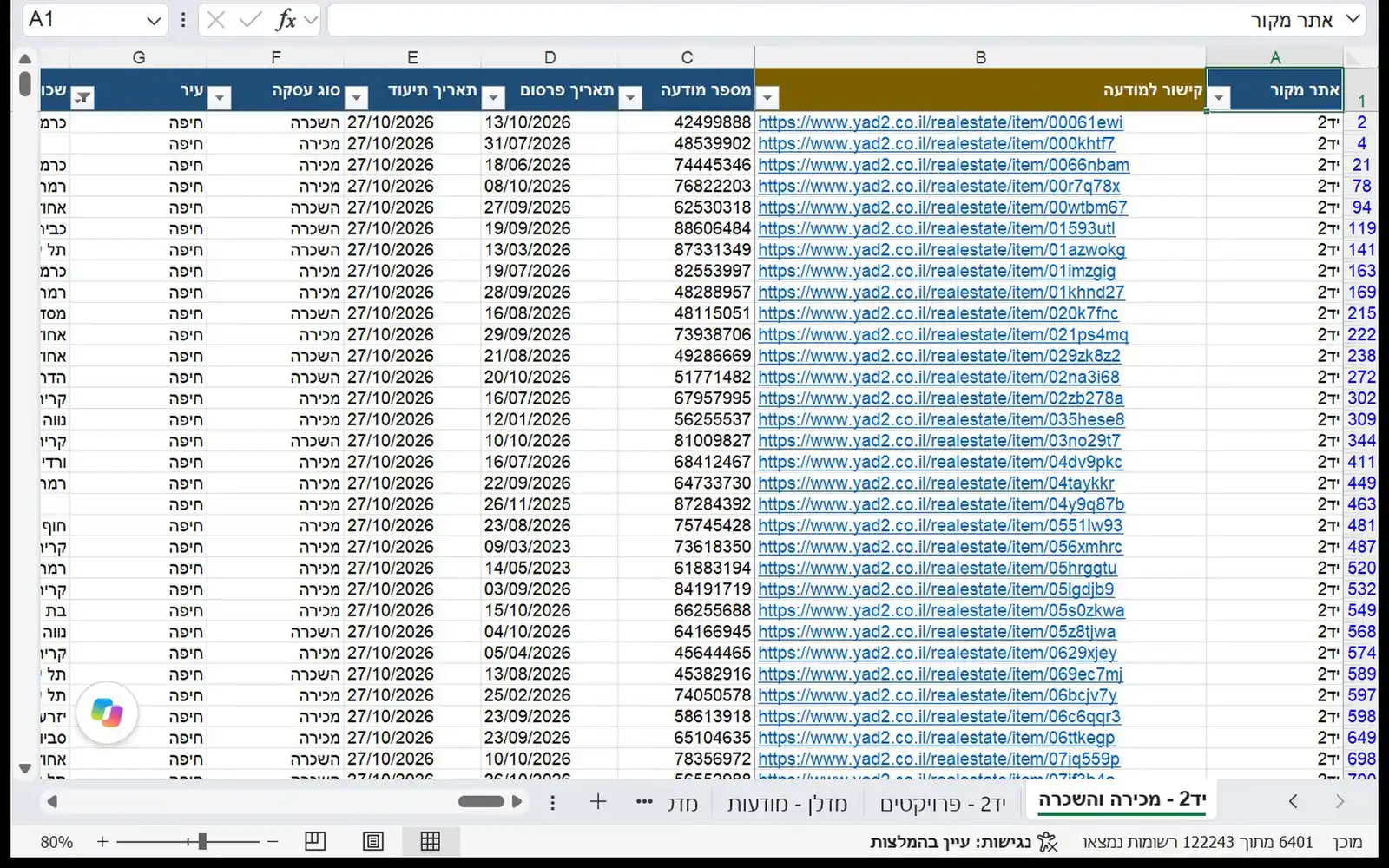Screen dimensions: 1389x868
Task: Switch to Normal view icon
Action: pos(431,841)
